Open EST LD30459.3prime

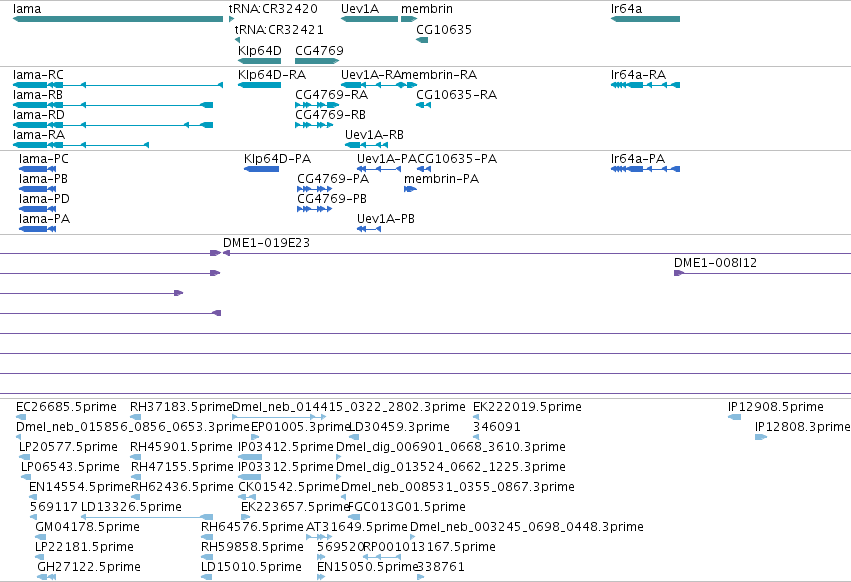pyautogui.click(x=399, y=427)
